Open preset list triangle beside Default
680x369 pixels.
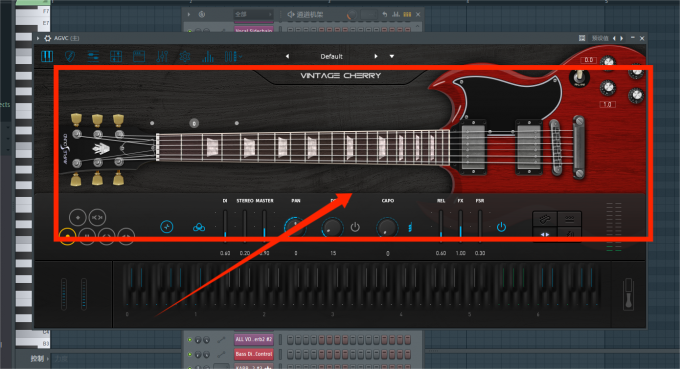click(x=392, y=56)
